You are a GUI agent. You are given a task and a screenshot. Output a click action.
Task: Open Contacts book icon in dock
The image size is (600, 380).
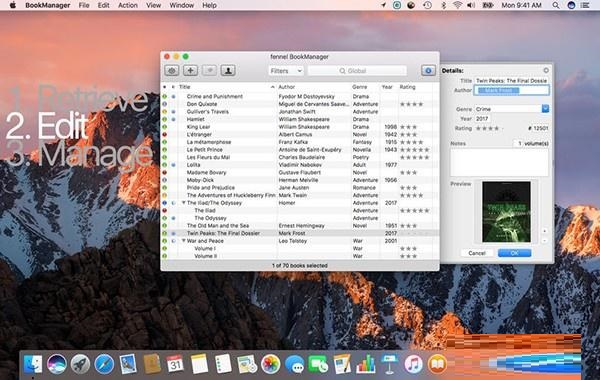(152, 364)
